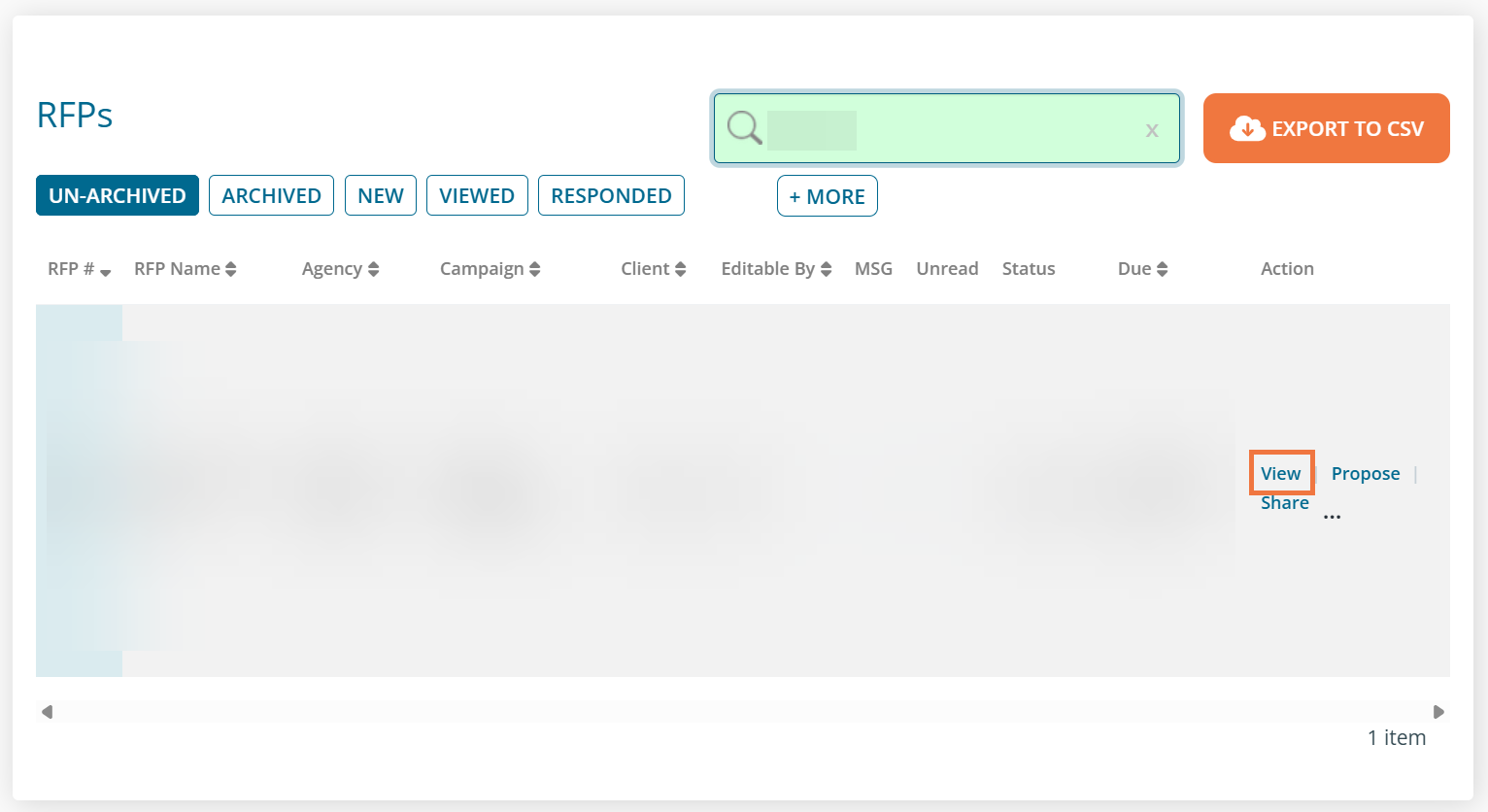Screen dimensions: 1488x812
Task: Expand additional filters with + MORE
Action: 827,196
